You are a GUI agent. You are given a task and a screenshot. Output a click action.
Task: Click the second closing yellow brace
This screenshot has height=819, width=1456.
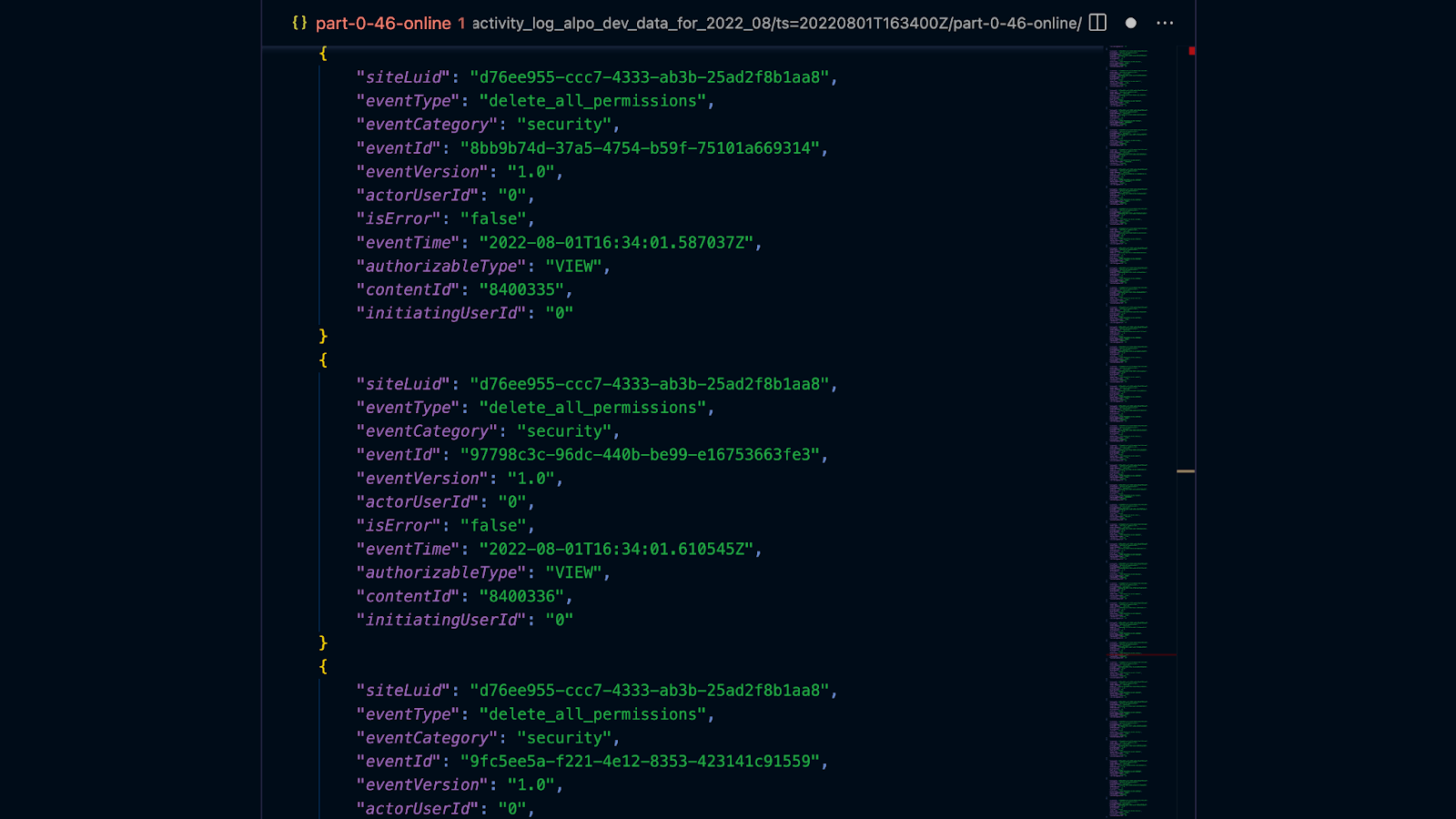coord(323,643)
